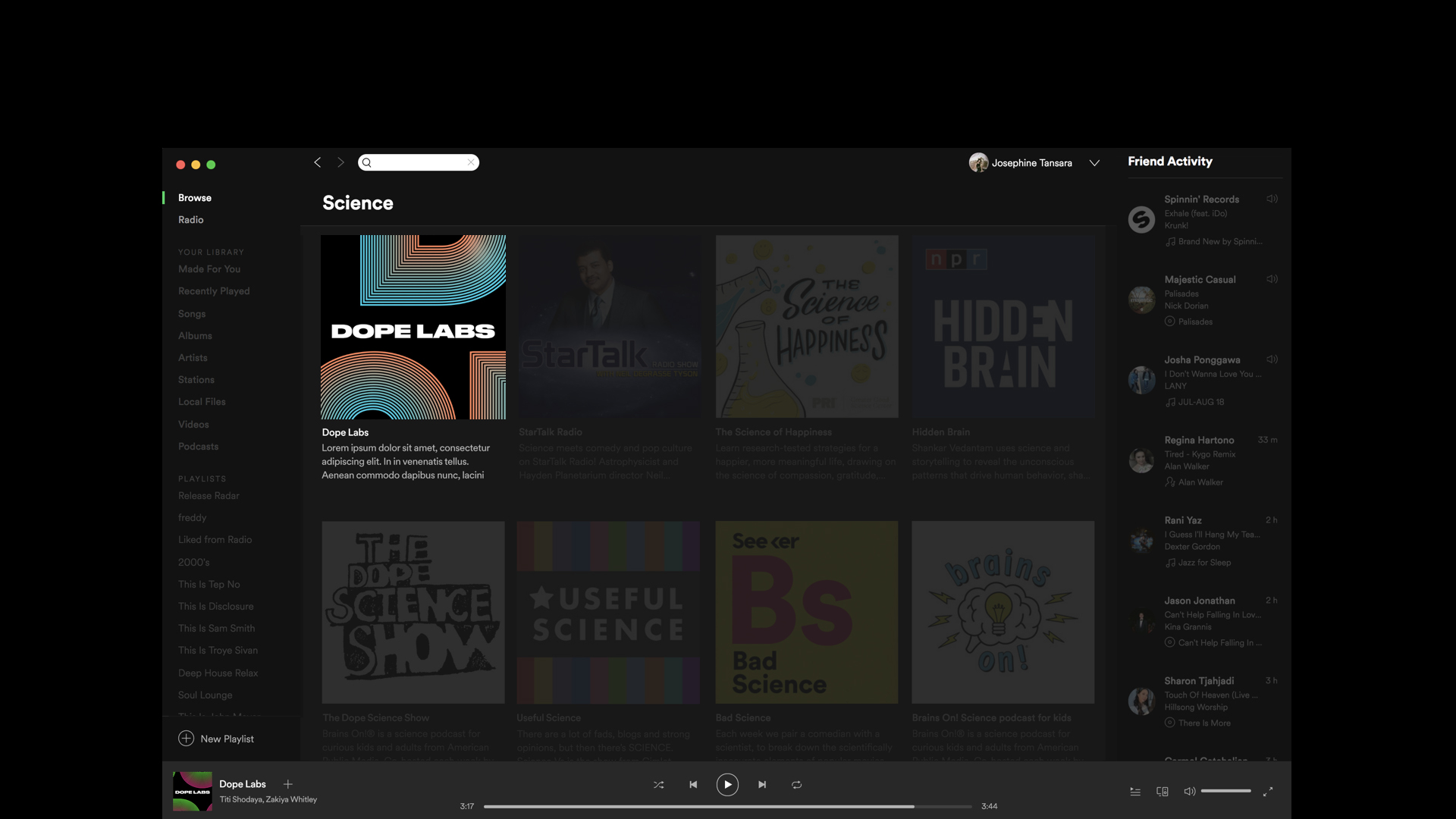Click the Friend Activity heading
Screen dimensions: 1456x819
[1170, 162]
